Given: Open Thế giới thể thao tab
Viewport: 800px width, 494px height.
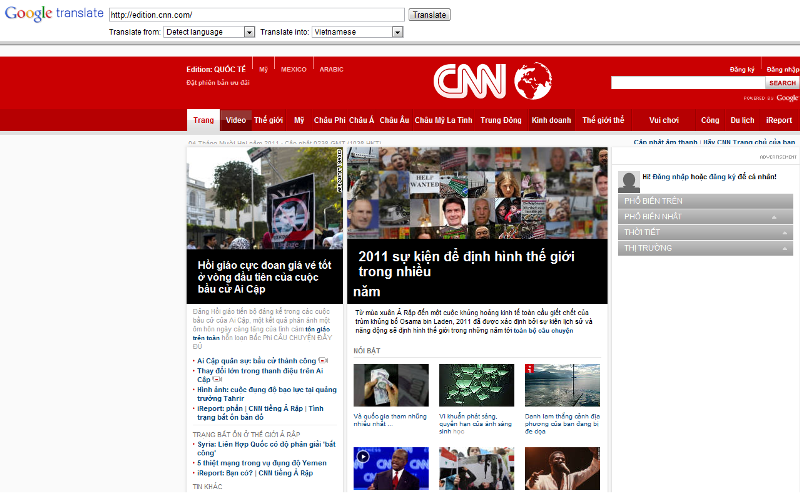Looking at the screenshot, I should pos(603,120).
